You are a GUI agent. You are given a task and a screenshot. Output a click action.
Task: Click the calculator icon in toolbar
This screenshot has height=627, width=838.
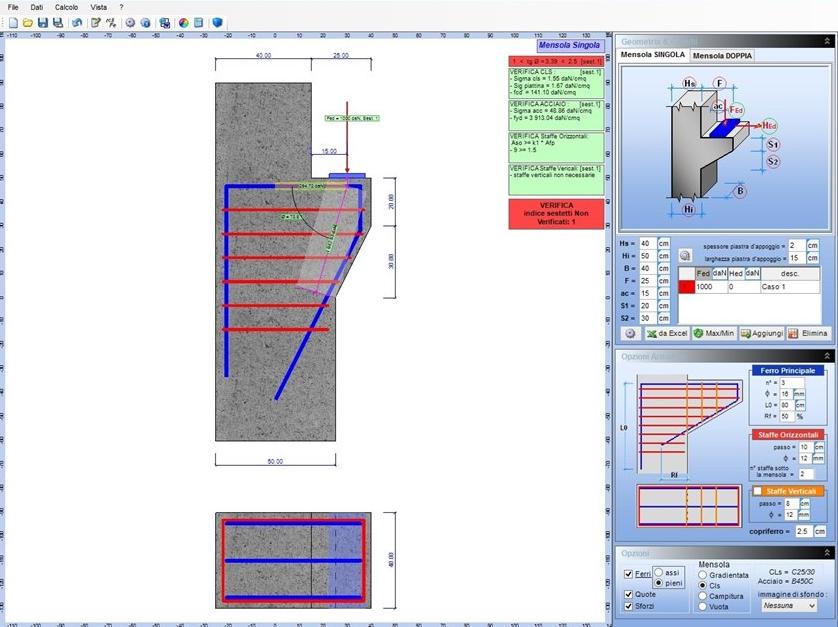click(199, 22)
